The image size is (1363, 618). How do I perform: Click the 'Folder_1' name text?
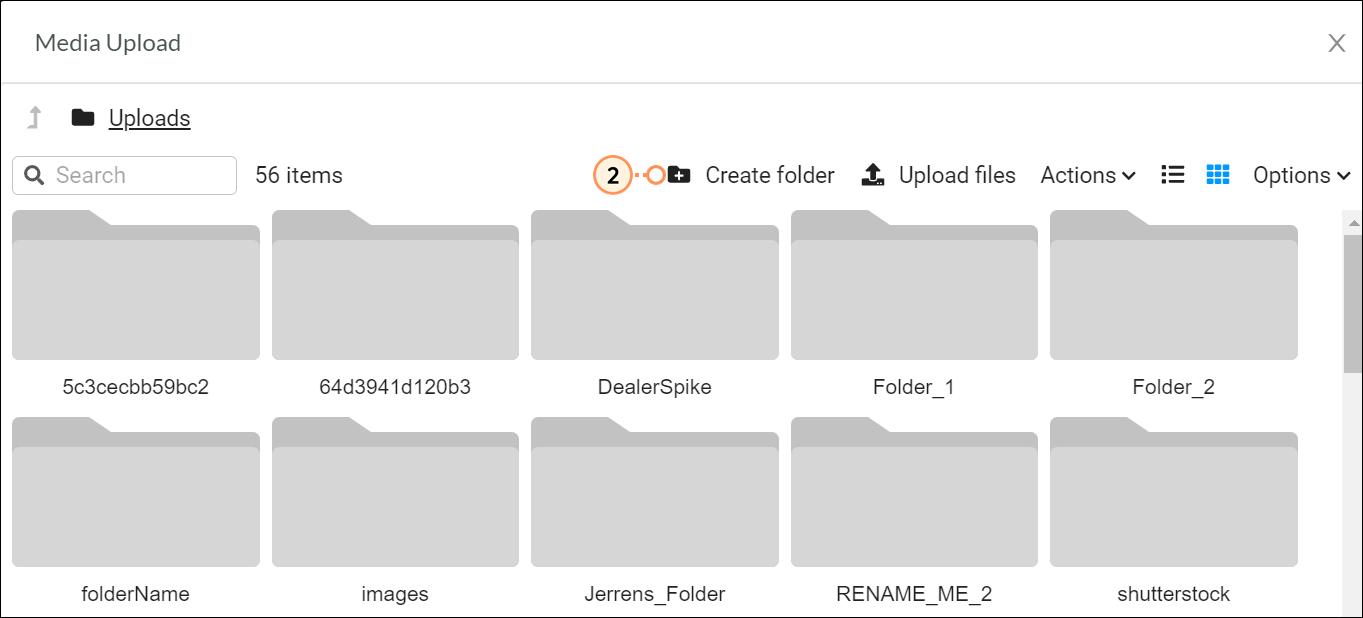pyautogui.click(x=914, y=387)
